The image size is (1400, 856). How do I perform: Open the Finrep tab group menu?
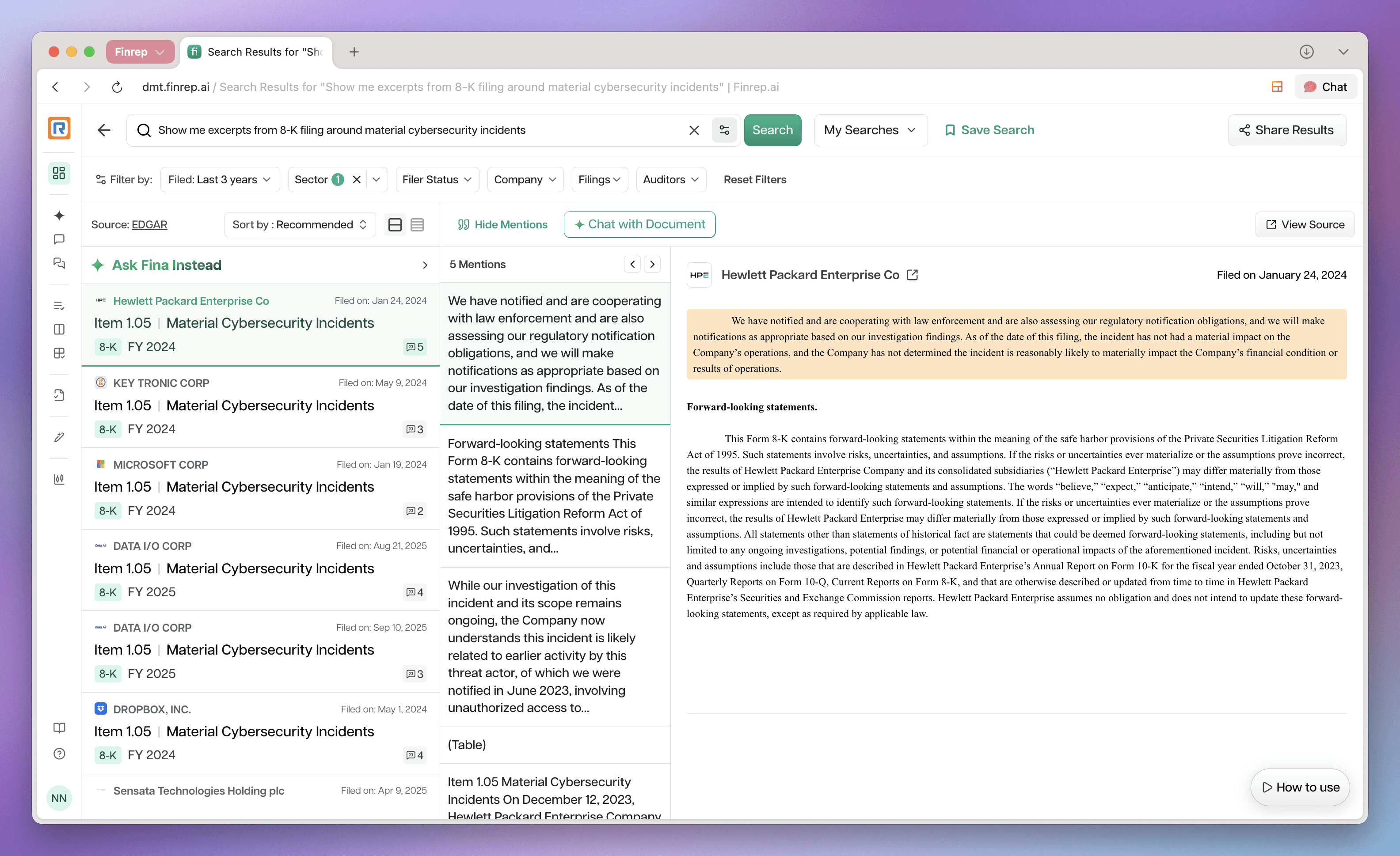coord(140,52)
